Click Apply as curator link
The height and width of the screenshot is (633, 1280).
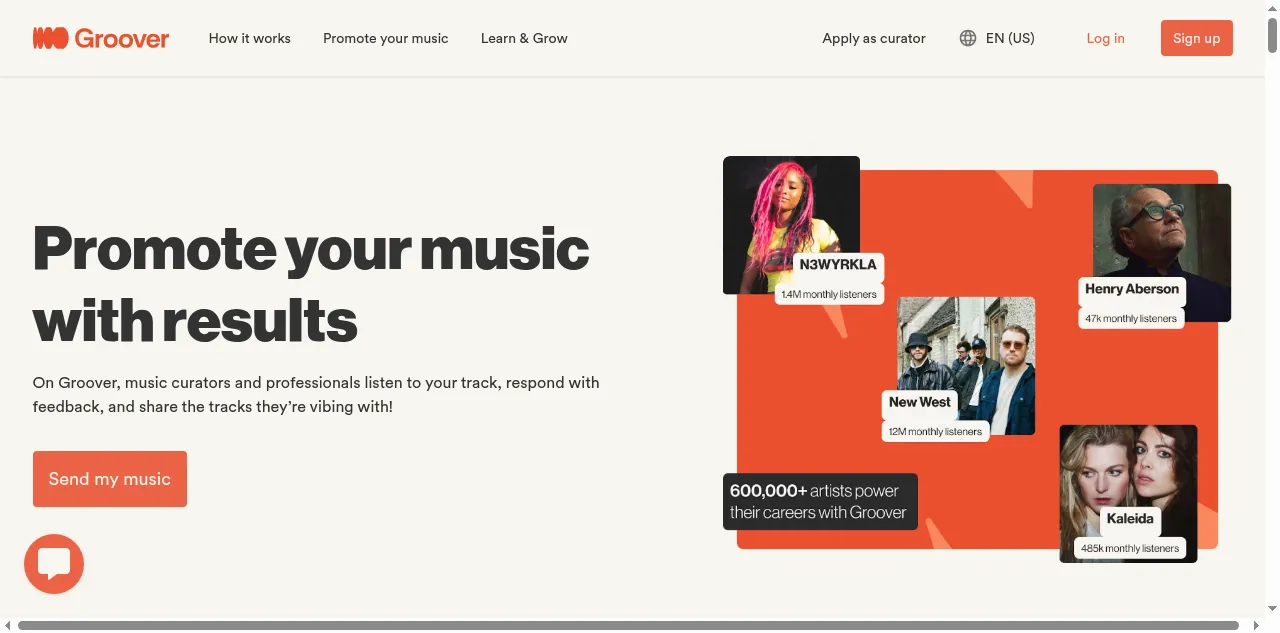point(874,38)
